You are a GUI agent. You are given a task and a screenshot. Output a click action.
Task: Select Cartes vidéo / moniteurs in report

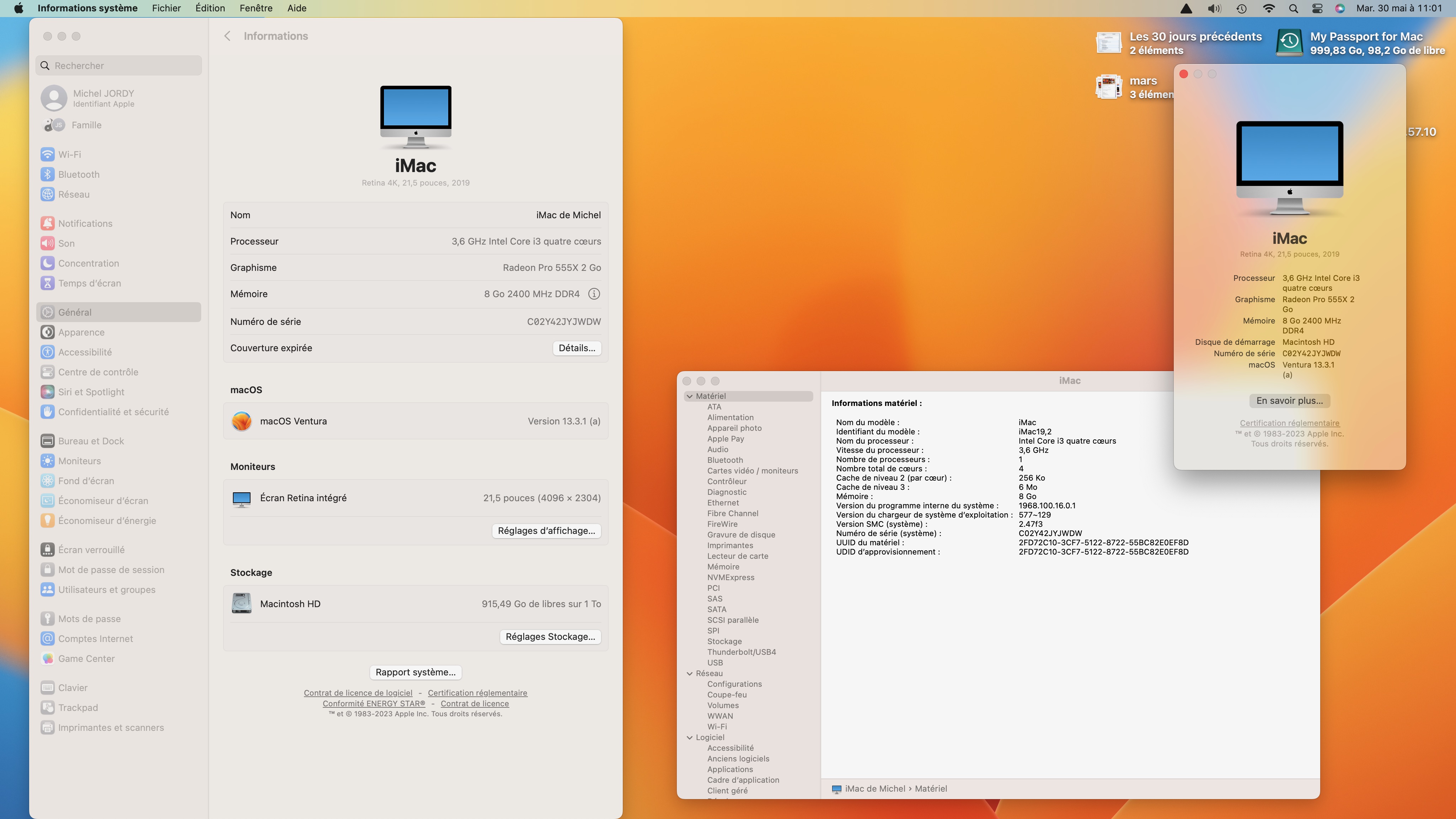[752, 471]
